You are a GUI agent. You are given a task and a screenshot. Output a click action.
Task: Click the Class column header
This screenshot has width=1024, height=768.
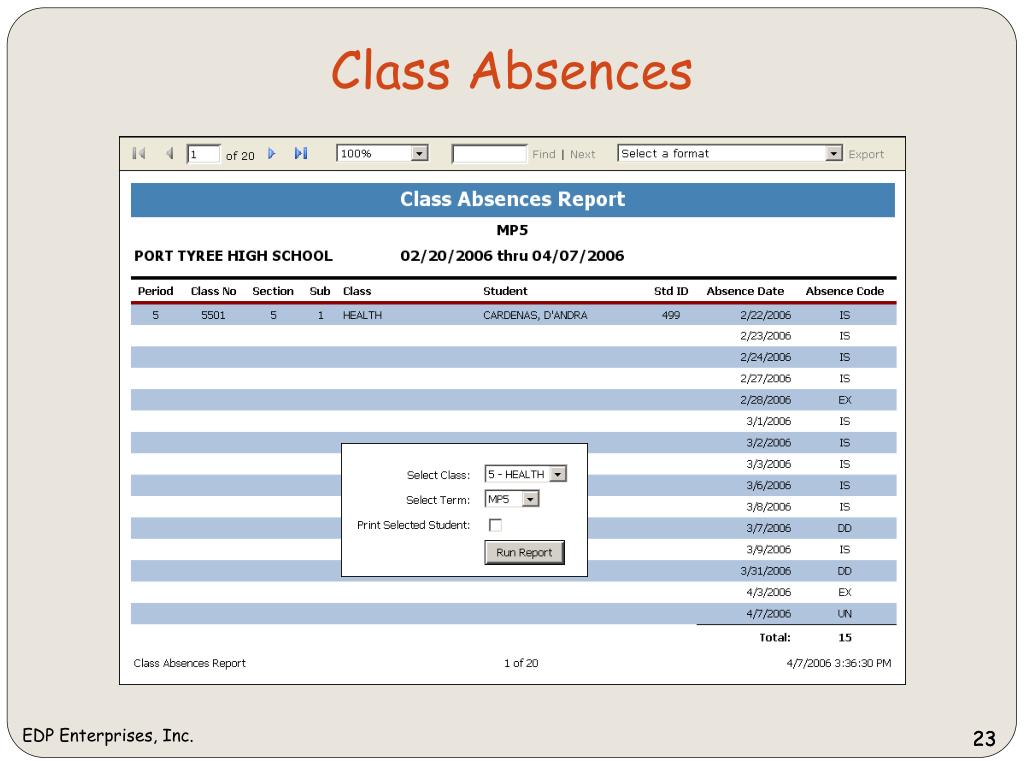pos(357,291)
